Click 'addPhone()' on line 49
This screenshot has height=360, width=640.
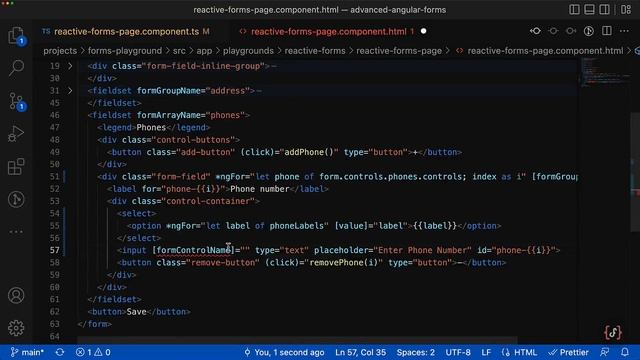point(309,152)
